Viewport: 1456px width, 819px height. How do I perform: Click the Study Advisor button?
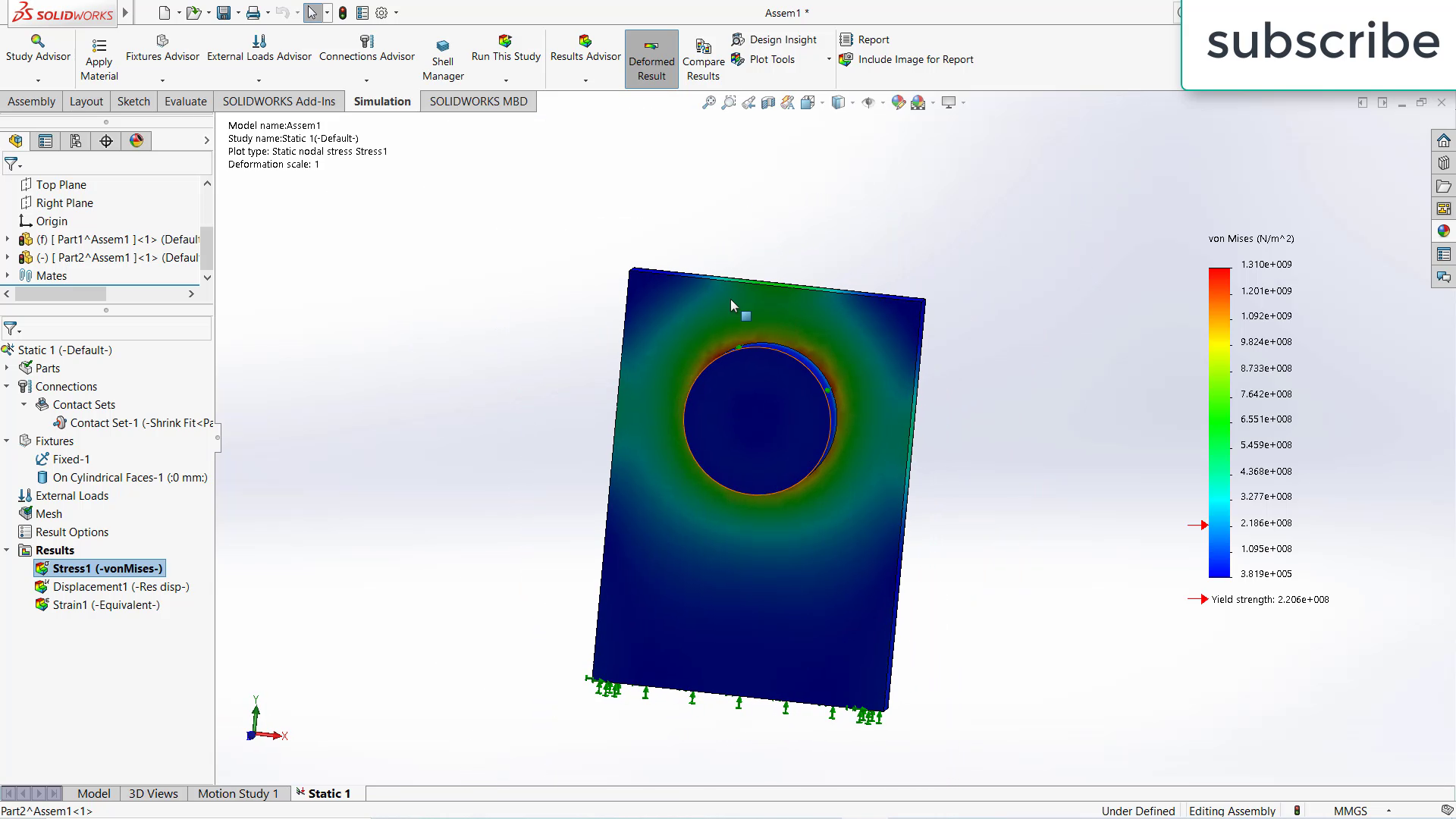pos(36,52)
